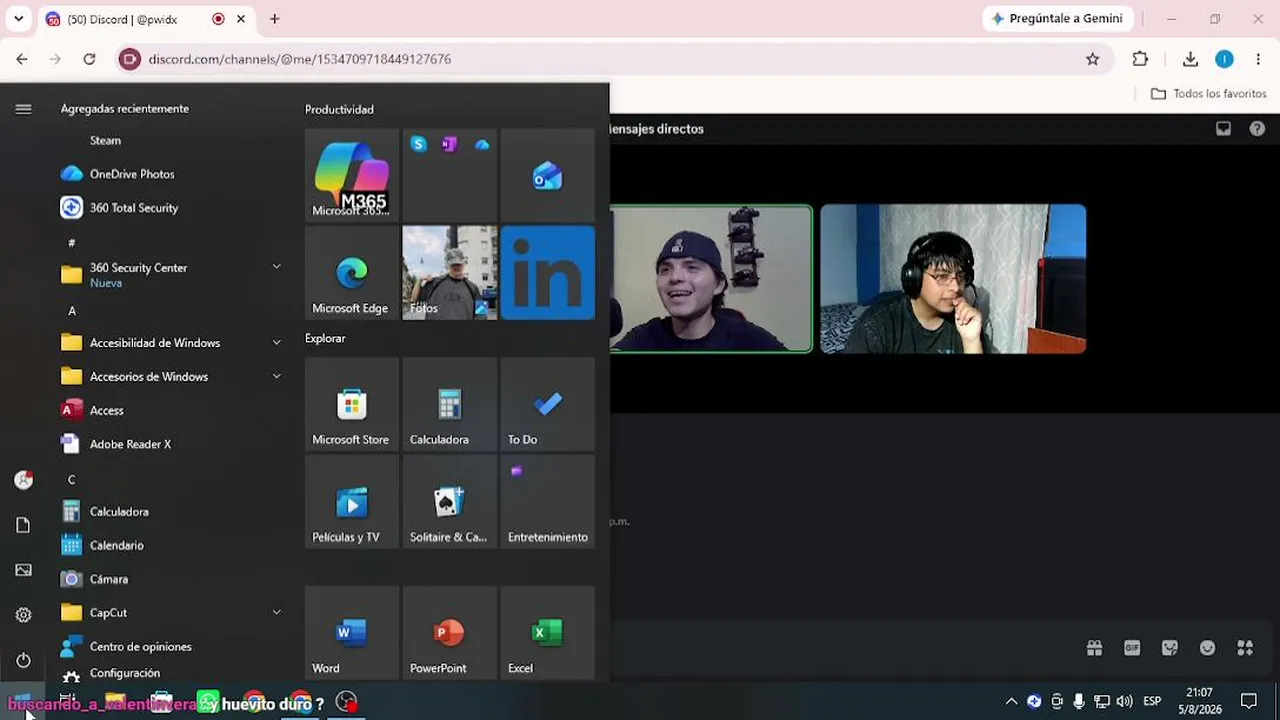Image resolution: width=1280 pixels, height=720 pixels.
Task: Reload the Discord page
Action: click(x=89, y=59)
